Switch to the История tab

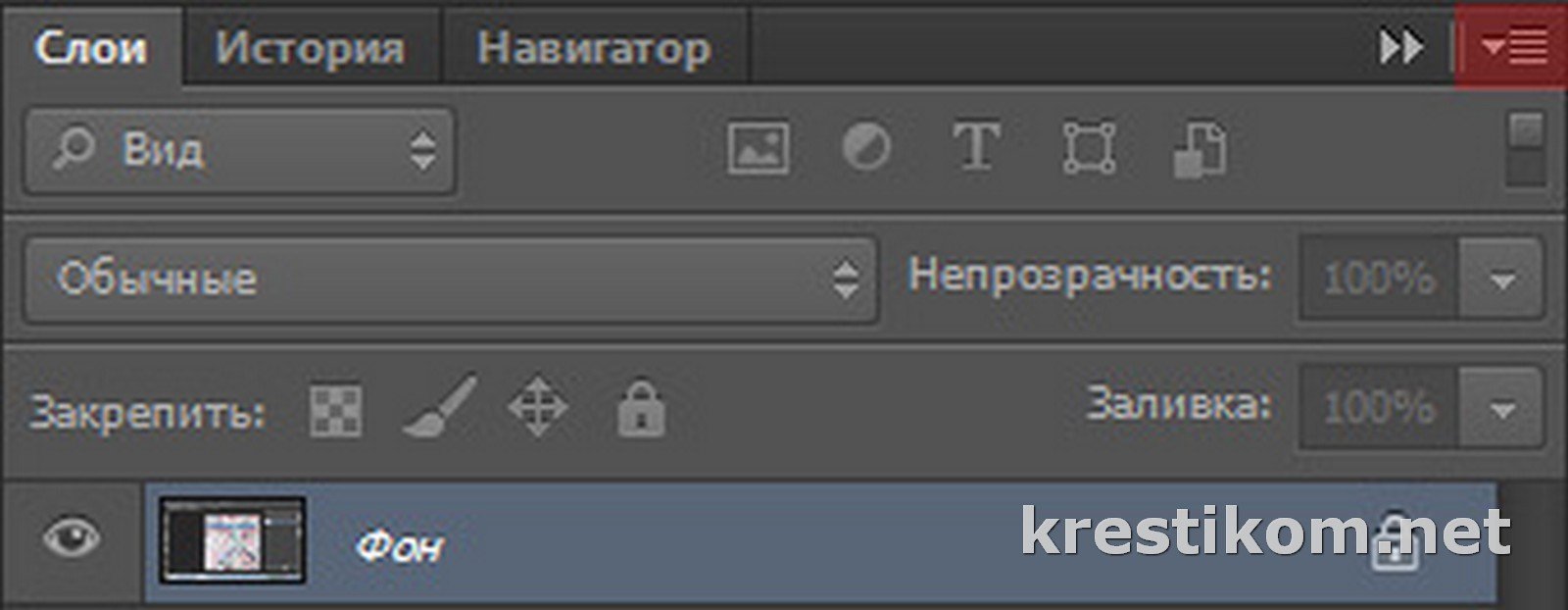point(310,48)
